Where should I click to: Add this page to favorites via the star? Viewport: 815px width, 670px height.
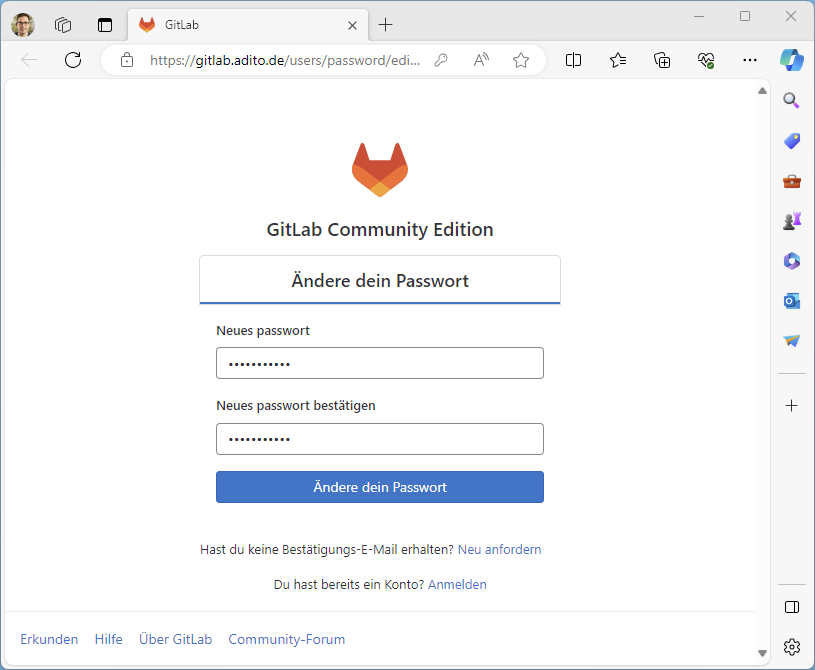520,60
